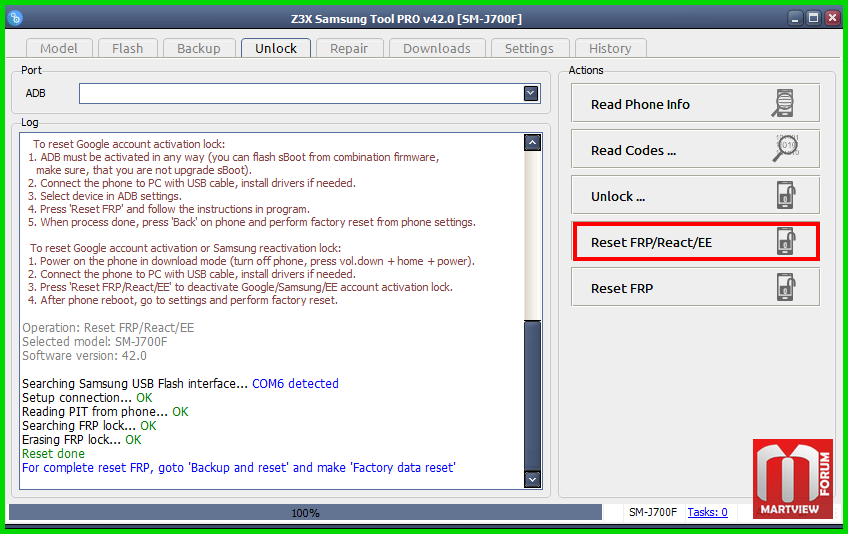Maximize the Z3X Samsung Tool window

[813, 18]
